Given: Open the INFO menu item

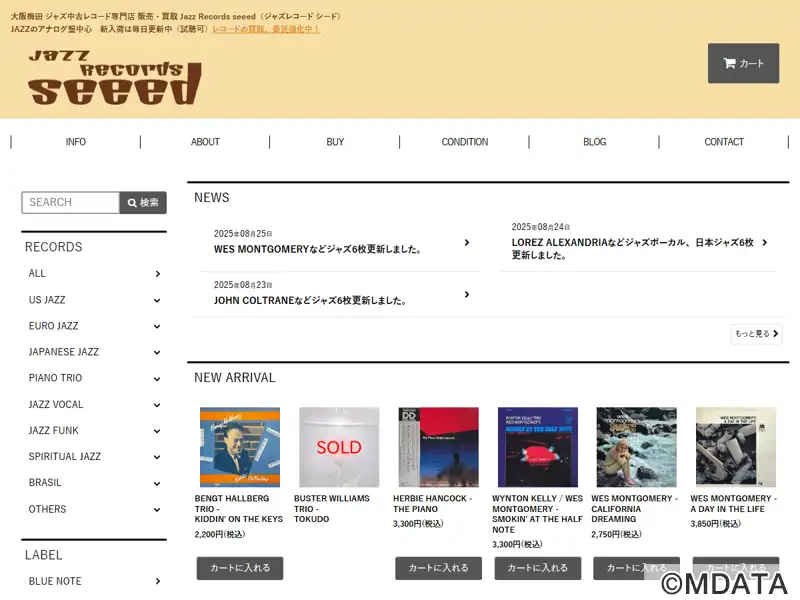Looking at the screenshot, I should pos(76,142).
